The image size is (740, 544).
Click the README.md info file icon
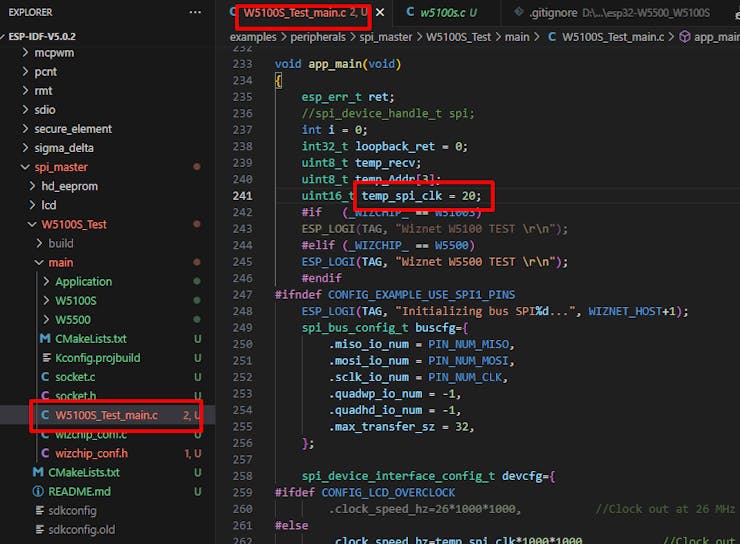[40, 491]
